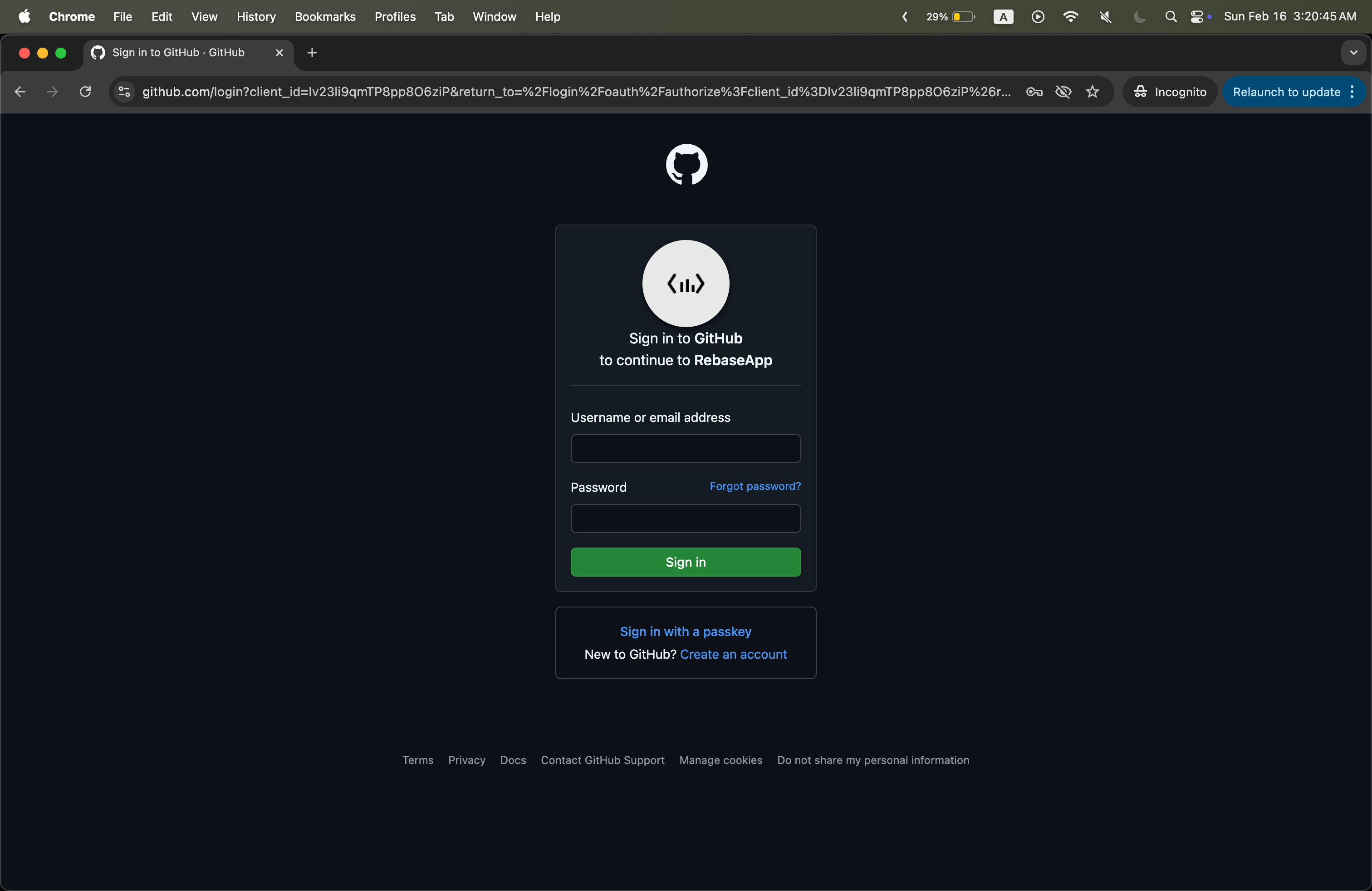1372x891 pixels.
Task: Reload the GitHub login page
Action: tap(85, 92)
